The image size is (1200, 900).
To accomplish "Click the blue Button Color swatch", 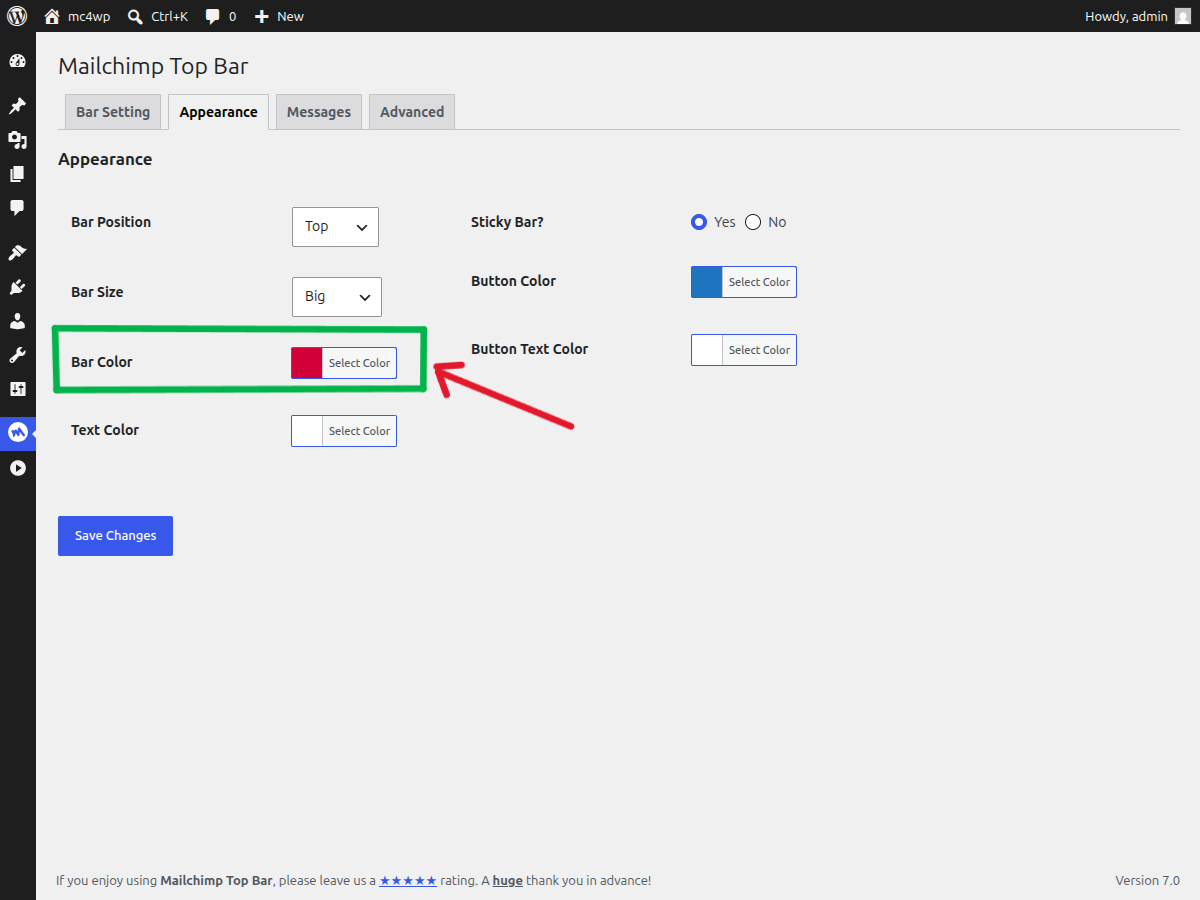I will 707,282.
